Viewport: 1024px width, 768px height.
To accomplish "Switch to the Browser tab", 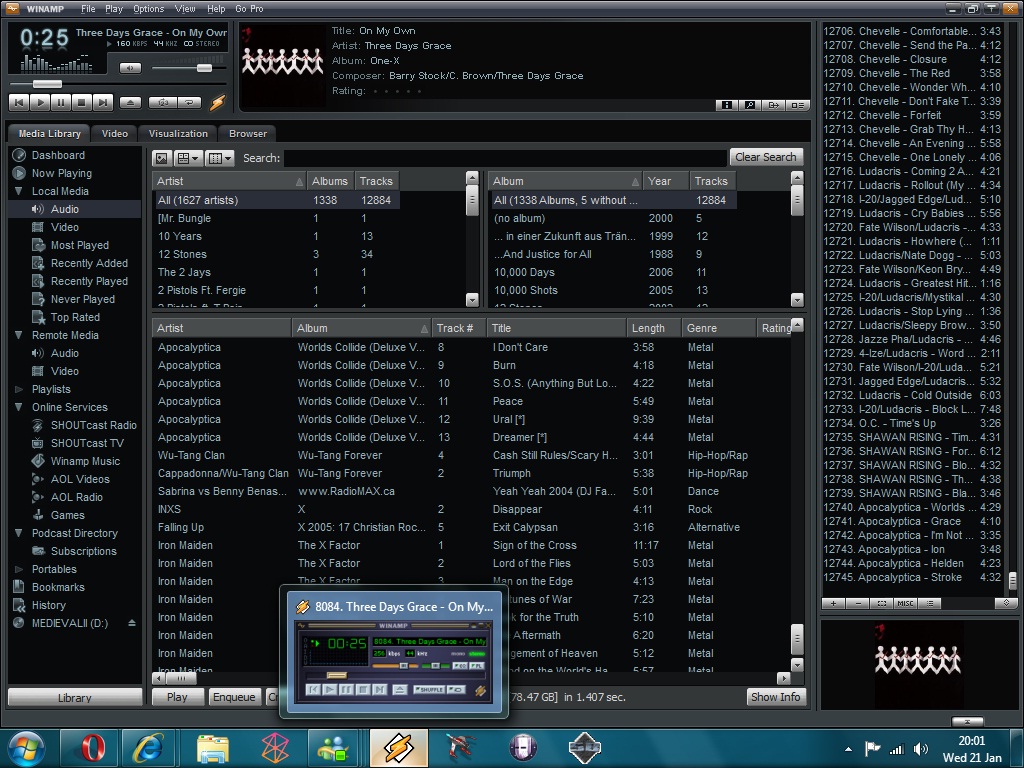I will point(248,133).
